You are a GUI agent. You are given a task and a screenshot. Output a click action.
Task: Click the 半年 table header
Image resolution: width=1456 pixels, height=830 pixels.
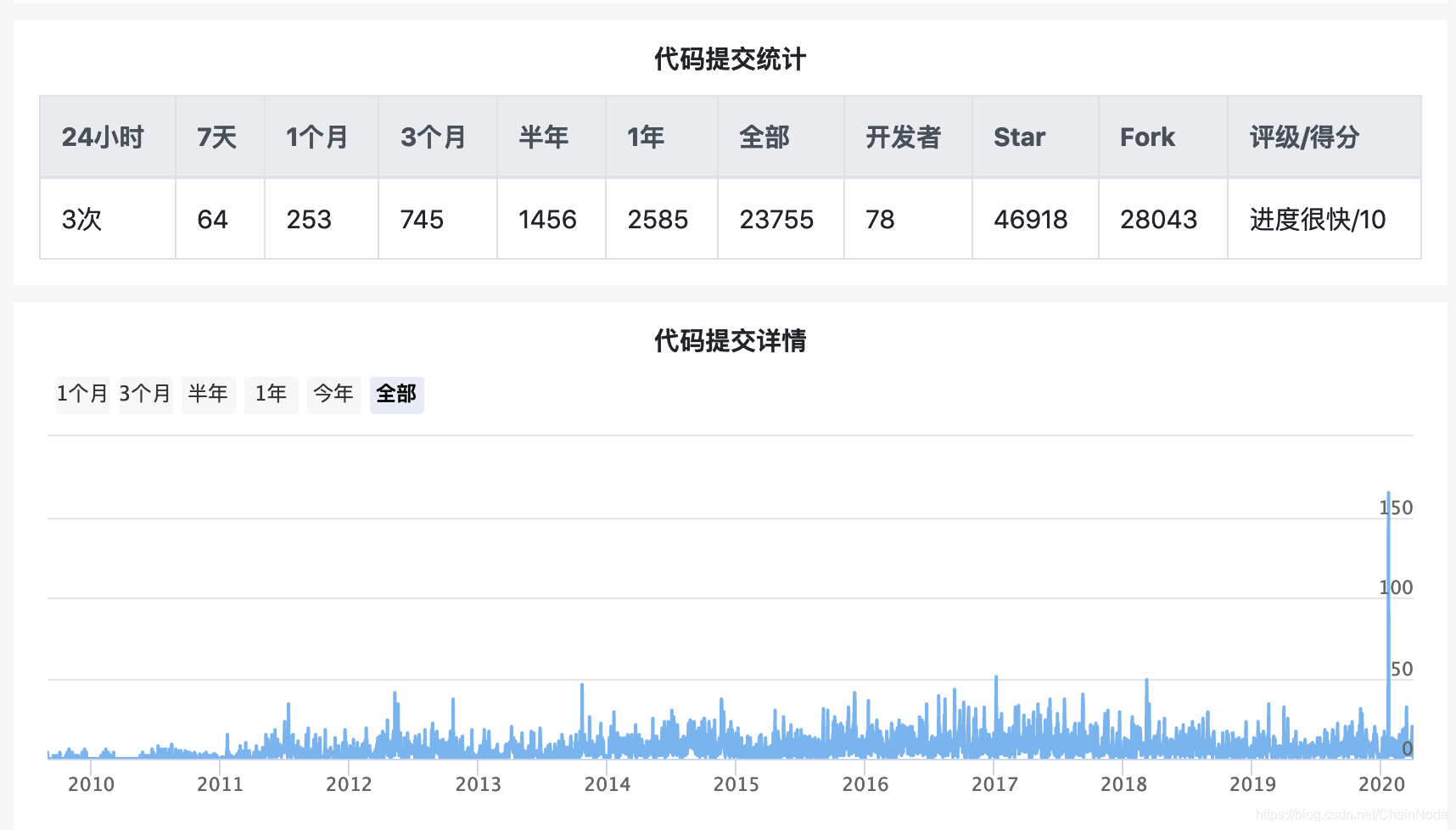tap(552, 137)
